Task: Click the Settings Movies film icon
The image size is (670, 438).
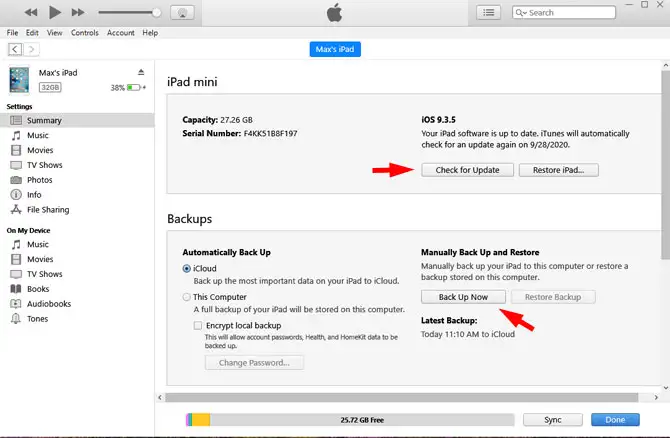Action: 16,150
